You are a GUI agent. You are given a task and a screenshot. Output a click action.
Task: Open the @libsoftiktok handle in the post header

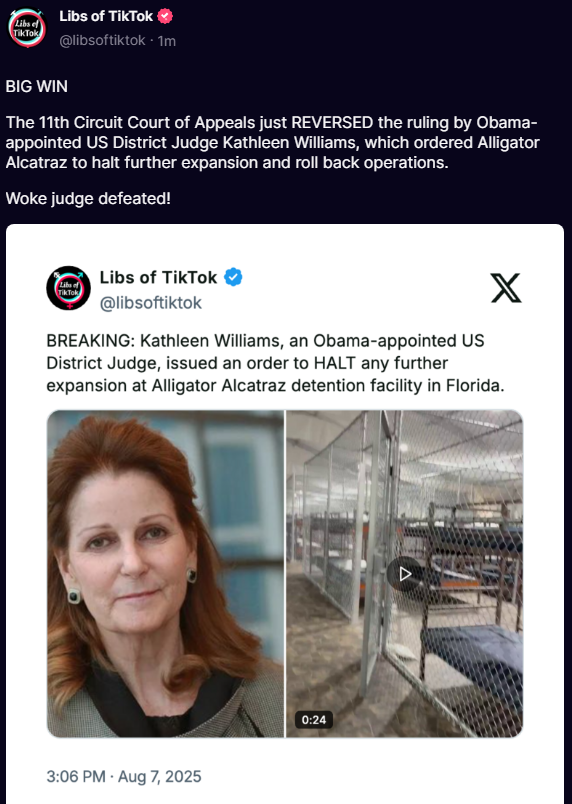point(103,41)
